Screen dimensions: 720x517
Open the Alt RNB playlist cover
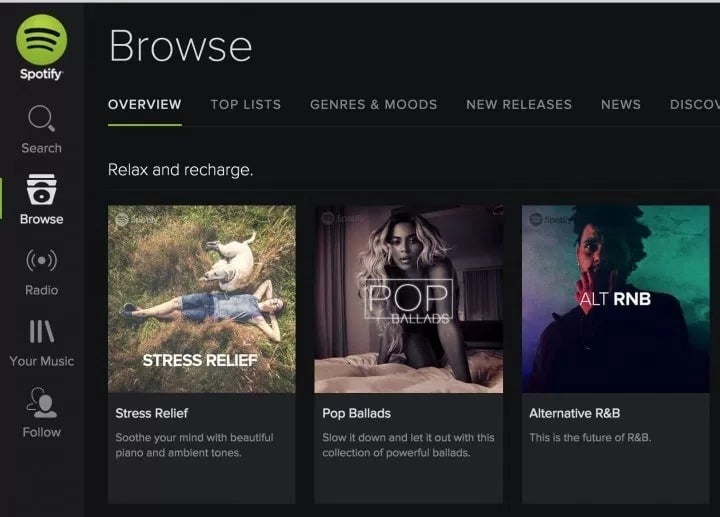(615, 299)
